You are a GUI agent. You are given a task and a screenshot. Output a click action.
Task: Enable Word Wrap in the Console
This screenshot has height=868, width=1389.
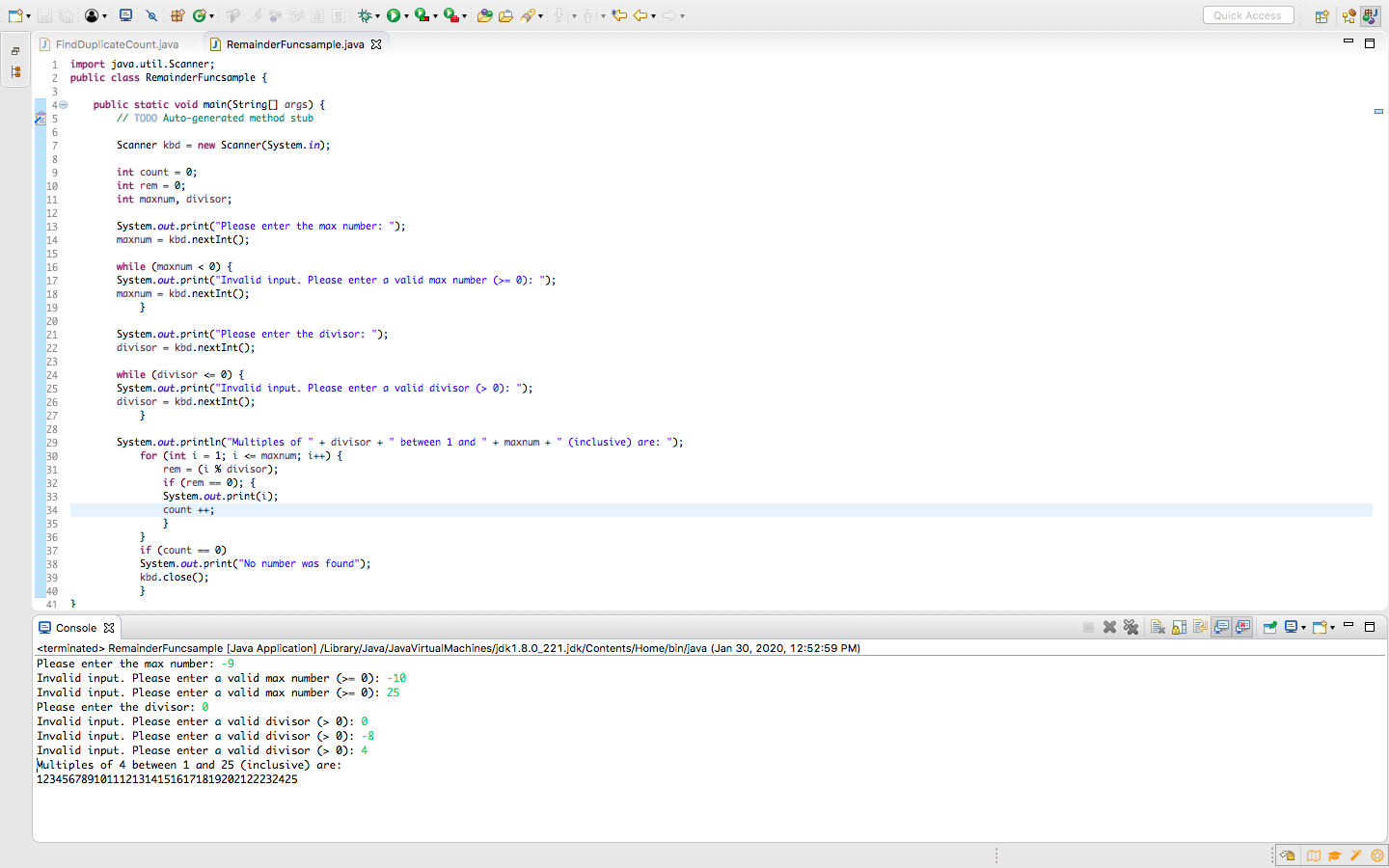point(1199,626)
